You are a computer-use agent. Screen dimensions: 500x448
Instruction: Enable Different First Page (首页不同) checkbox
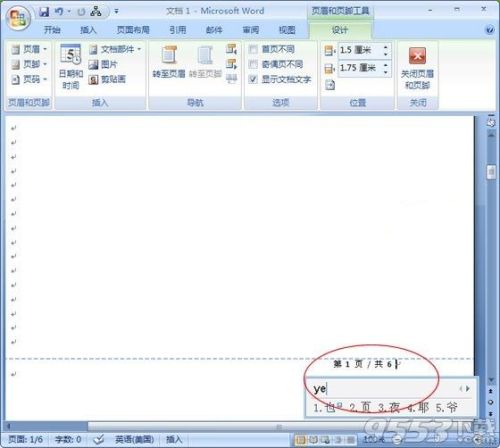tap(253, 49)
